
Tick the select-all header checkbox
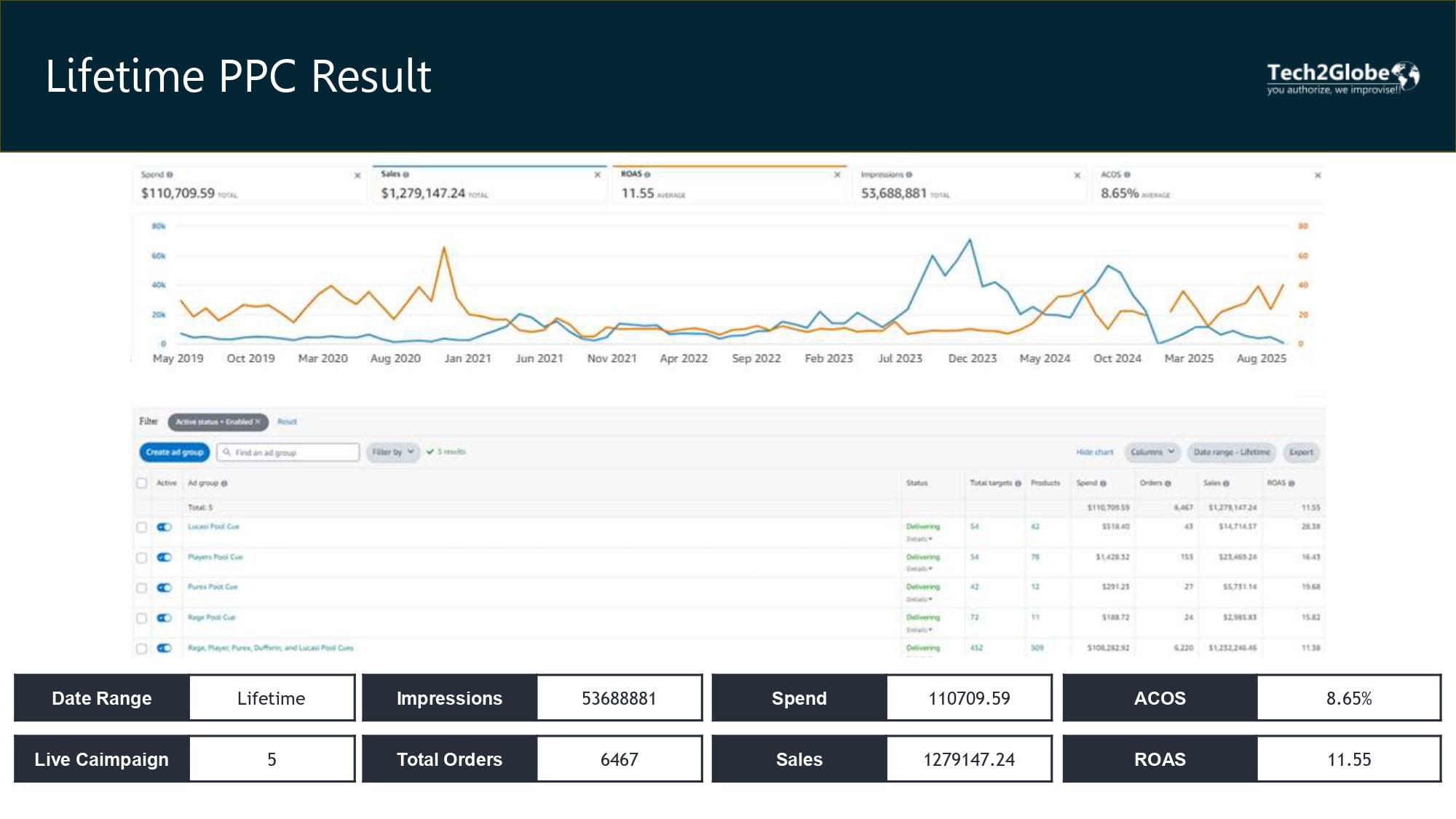142,483
